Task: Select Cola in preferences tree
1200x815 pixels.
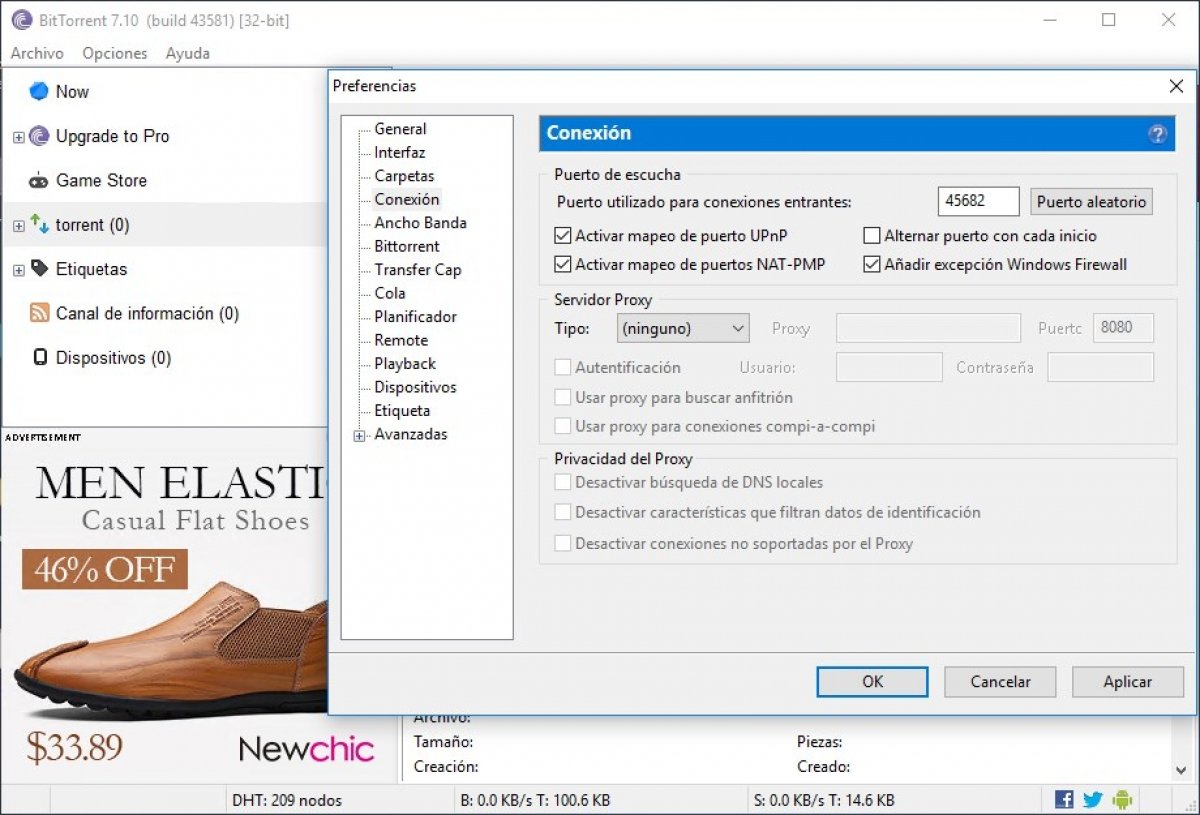Action: point(390,293)
